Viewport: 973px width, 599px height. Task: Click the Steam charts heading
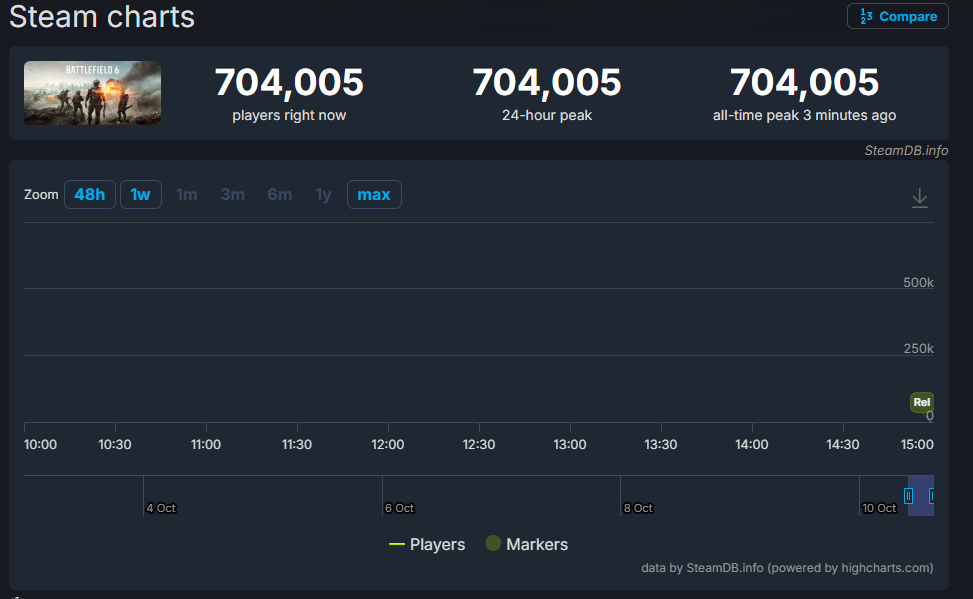[x=102, y=16]
